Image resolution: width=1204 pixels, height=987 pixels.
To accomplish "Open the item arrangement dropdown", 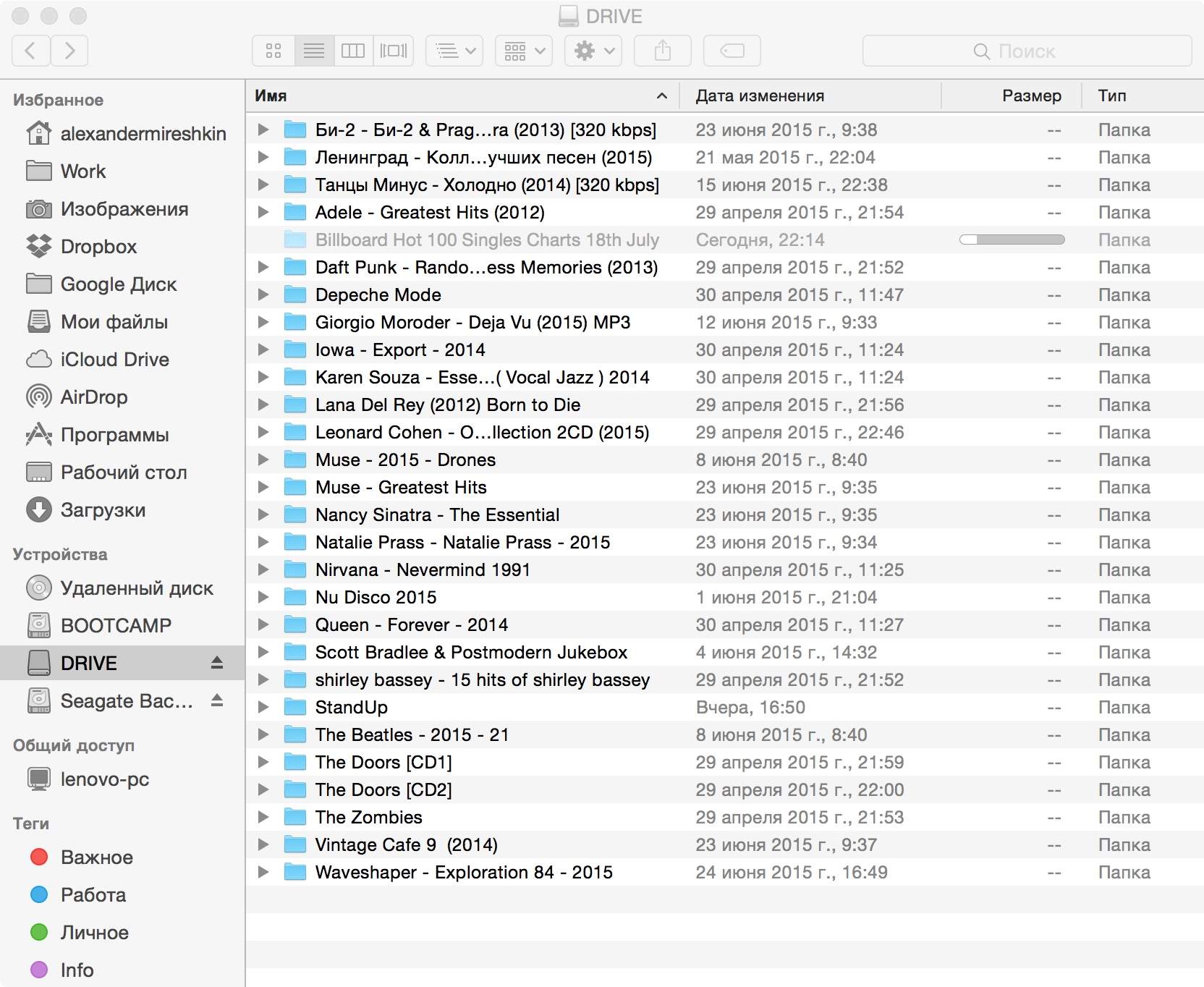I will 454,51.
